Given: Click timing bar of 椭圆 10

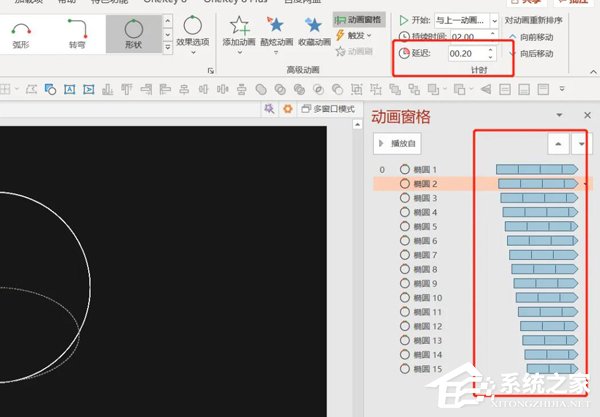Looking at the screenshot, I should [x=546, y=298].
